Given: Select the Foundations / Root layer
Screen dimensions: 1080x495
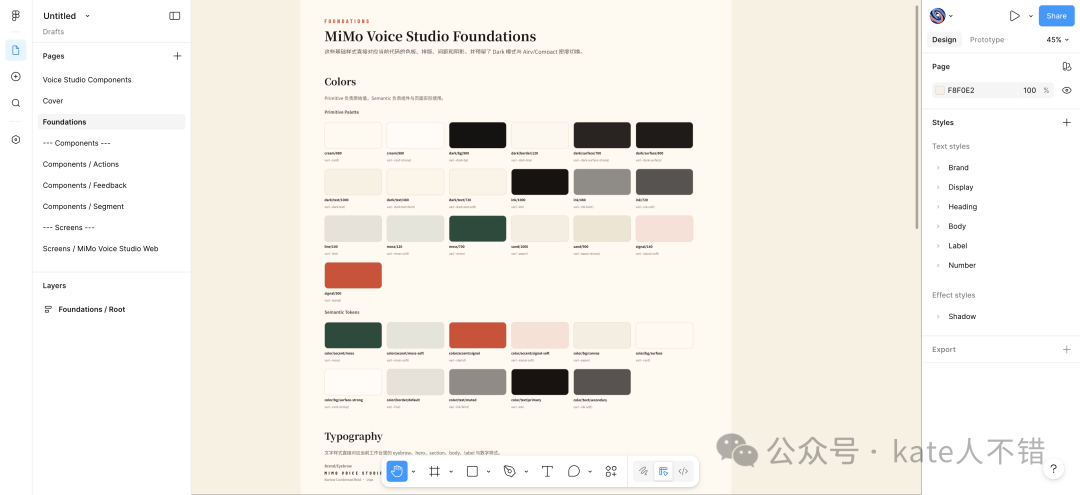Looking at the screenshot, I should coord(91,309).
